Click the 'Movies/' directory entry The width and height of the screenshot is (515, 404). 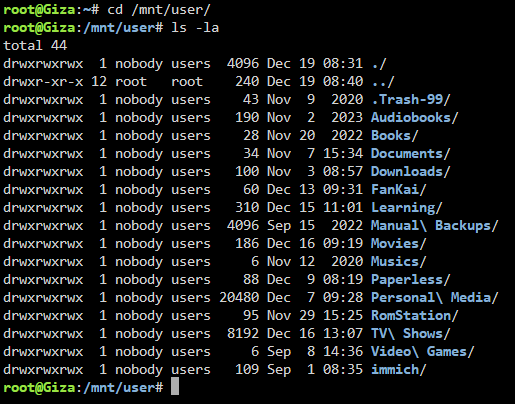[x=399, y=244]
